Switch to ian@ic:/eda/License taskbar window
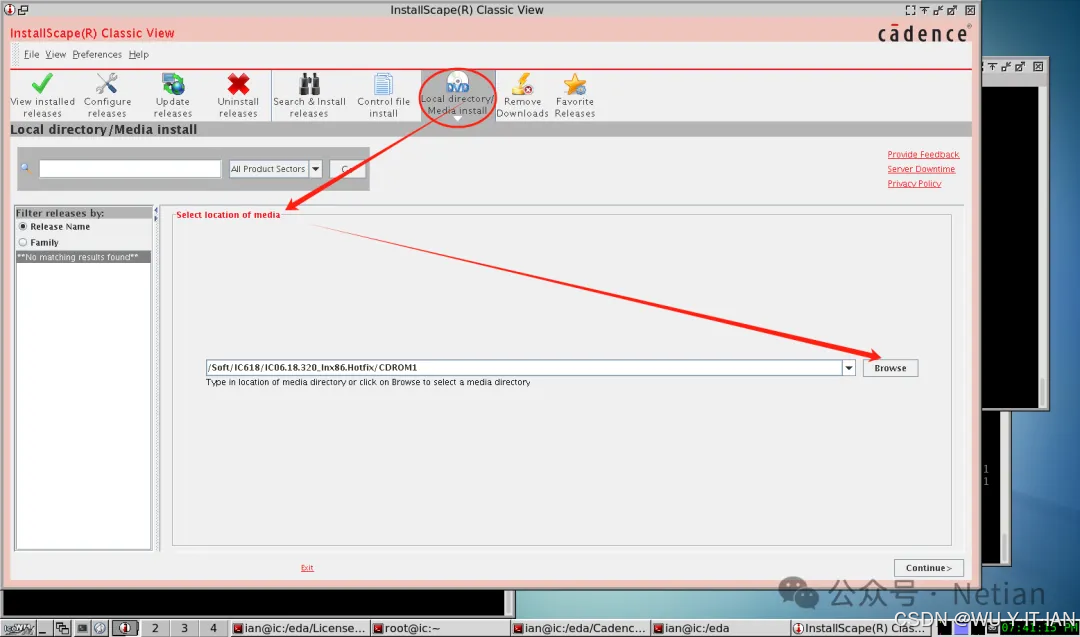This screenshot has width=1080, height=637. click(299, 628)
